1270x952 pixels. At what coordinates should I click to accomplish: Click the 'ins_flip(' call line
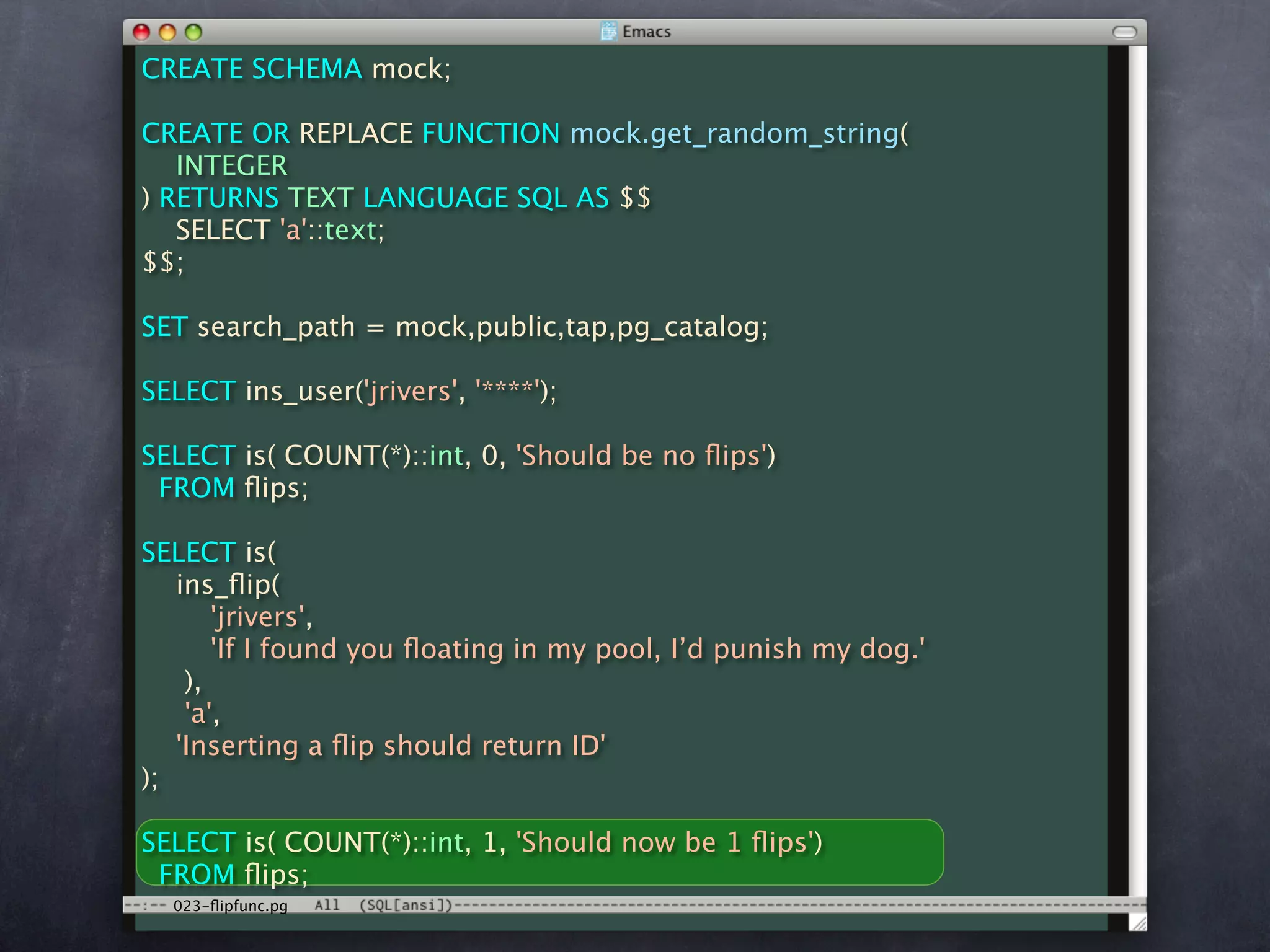[228, 584]
